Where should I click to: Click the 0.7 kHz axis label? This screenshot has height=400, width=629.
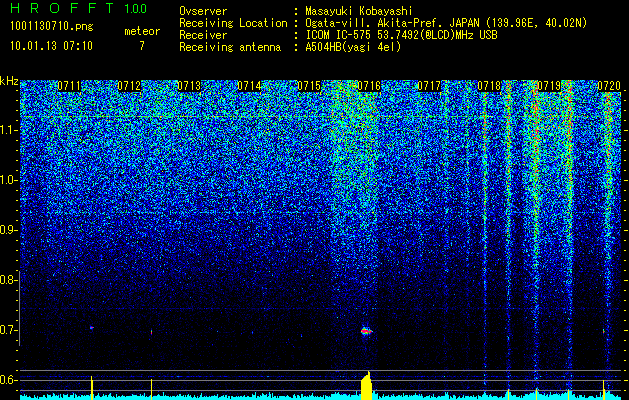8,330
